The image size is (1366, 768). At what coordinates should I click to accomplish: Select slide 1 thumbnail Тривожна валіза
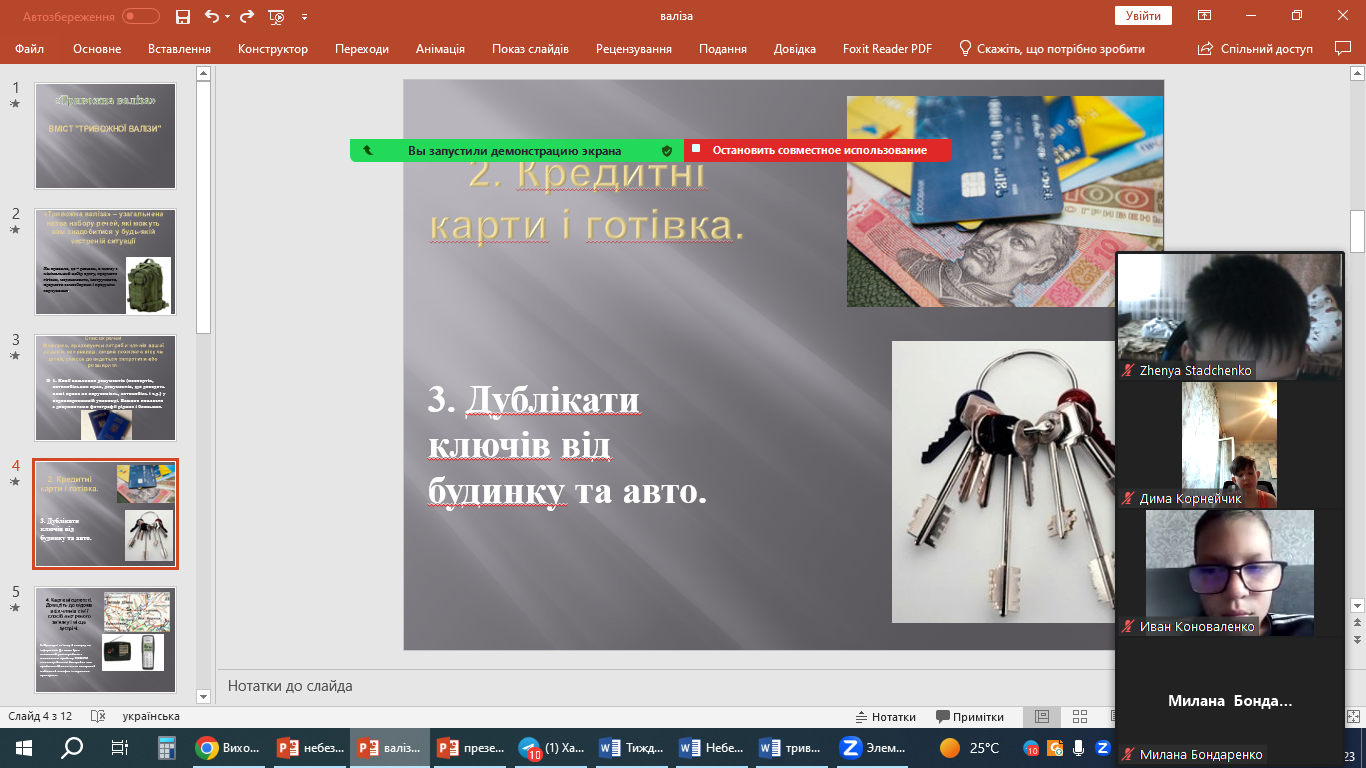click(x=106, y=135)
